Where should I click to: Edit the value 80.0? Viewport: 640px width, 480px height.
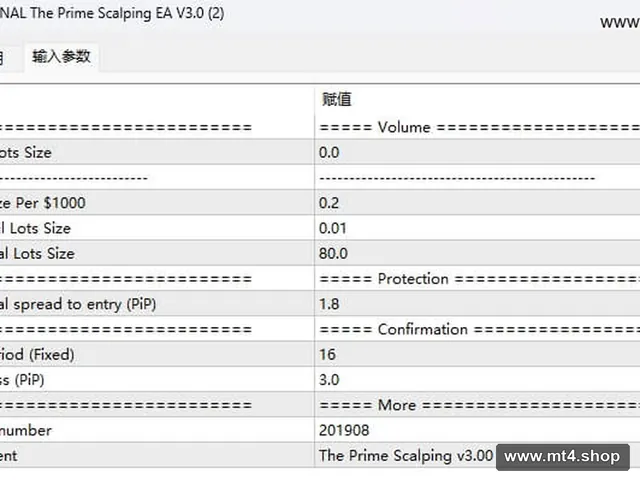coord(477,253)
